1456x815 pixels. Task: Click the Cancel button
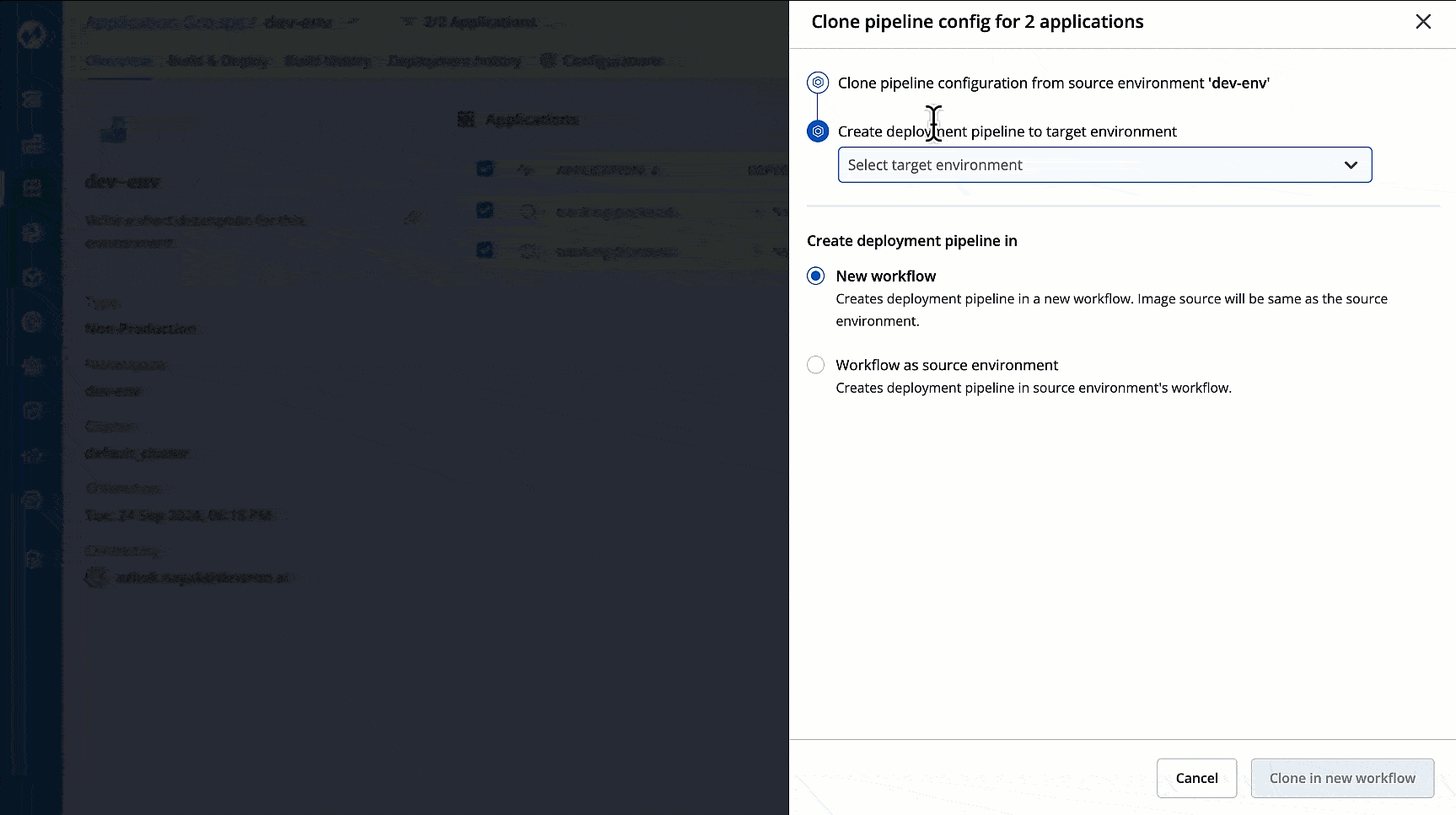point(1196,778)
